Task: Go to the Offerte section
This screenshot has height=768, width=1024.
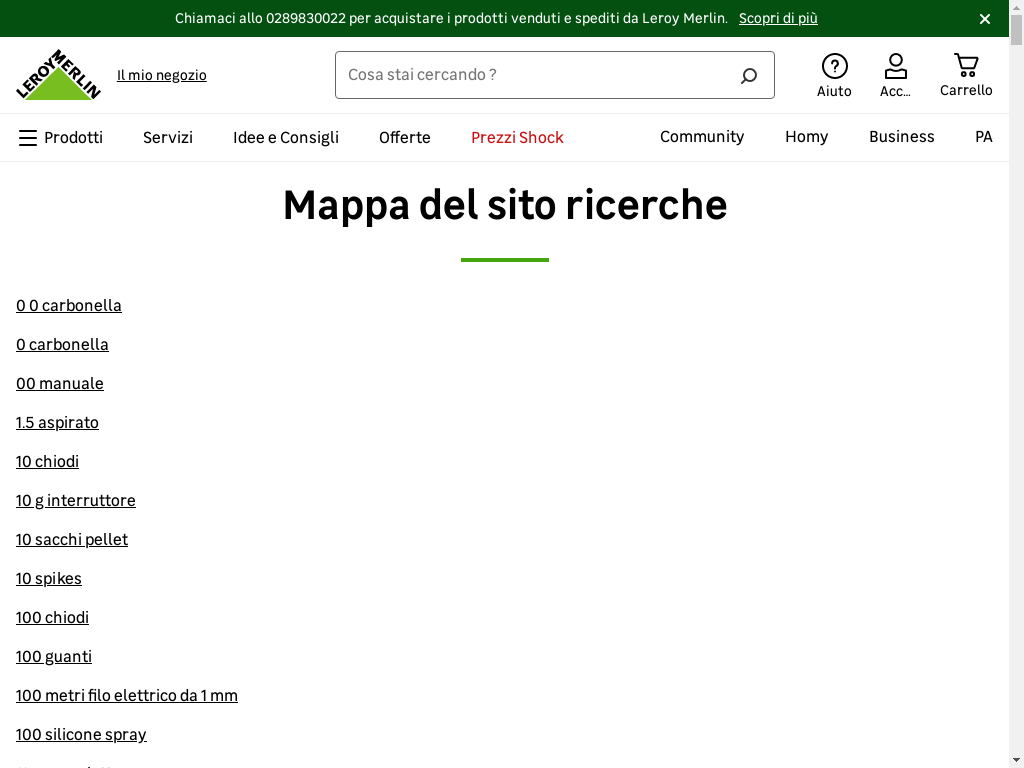Action: (405, 138)
